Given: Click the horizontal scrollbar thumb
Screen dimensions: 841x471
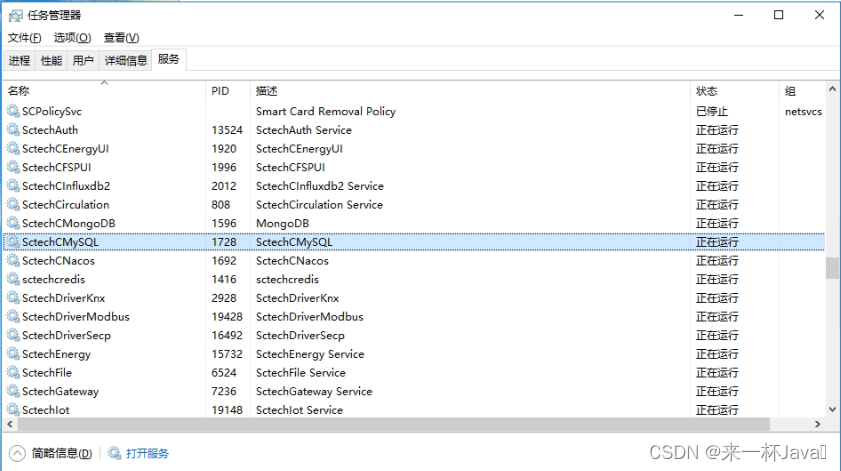Looking at the screenshot, I should (x=394, y=424).
